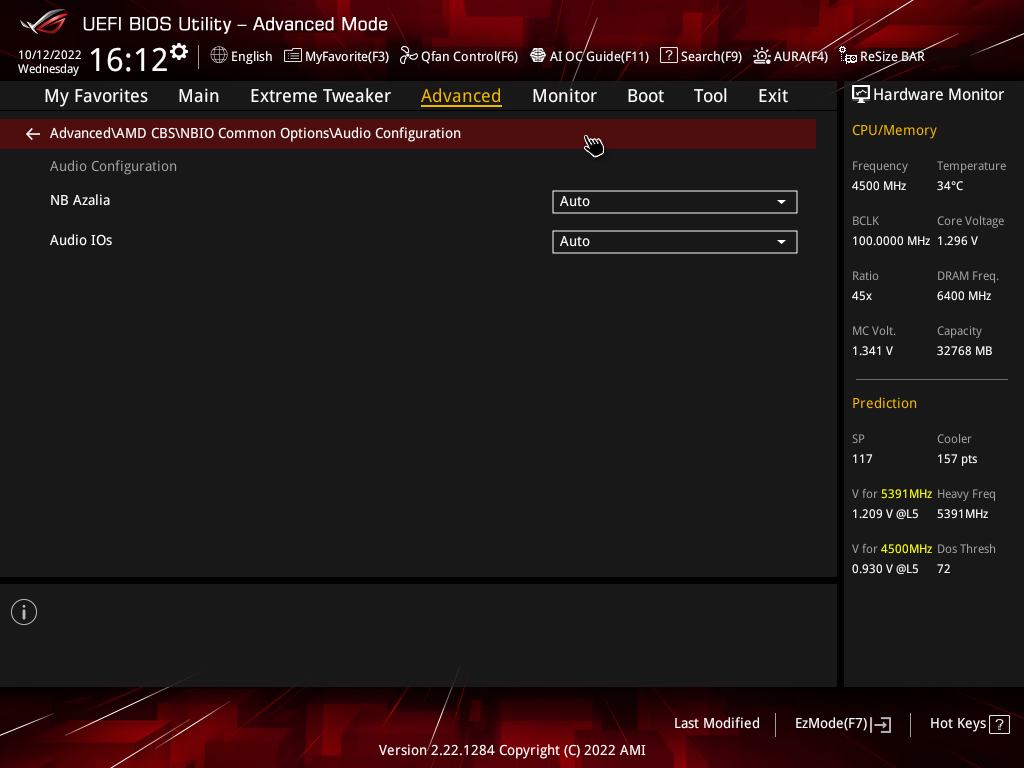Click the CPU/Memory section heading
Viewport: 1024px width, 768px height.
894,131
